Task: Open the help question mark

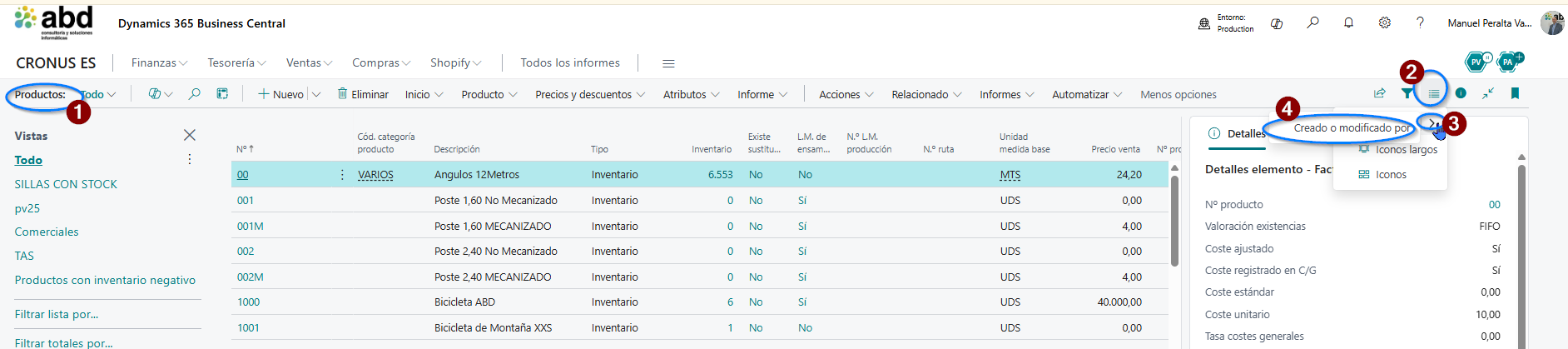Action: (x=1420, y=23)
